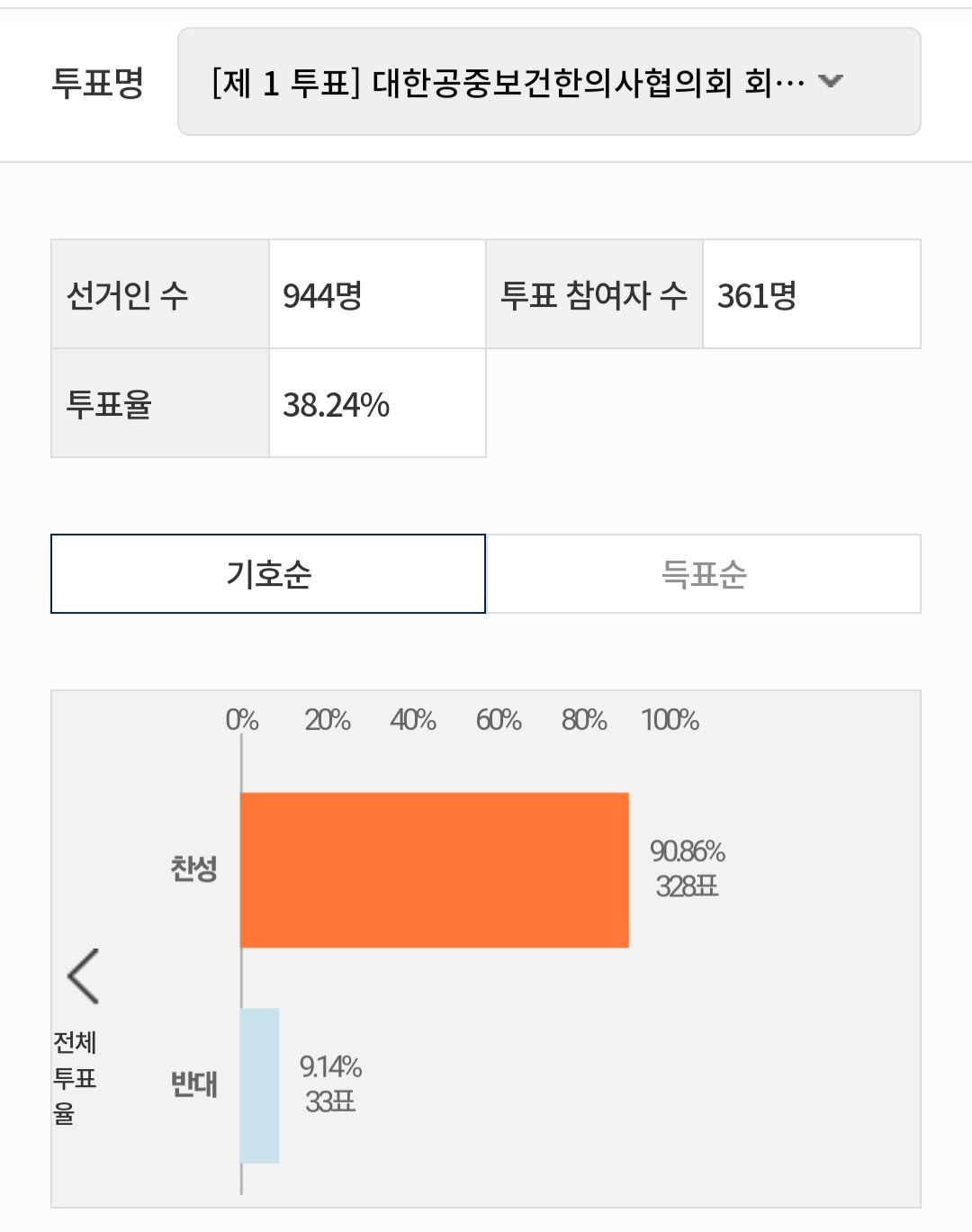Click the 찬성 candidate label
Viewport: 972px width, 1232px height.
[x=193, y=868]
